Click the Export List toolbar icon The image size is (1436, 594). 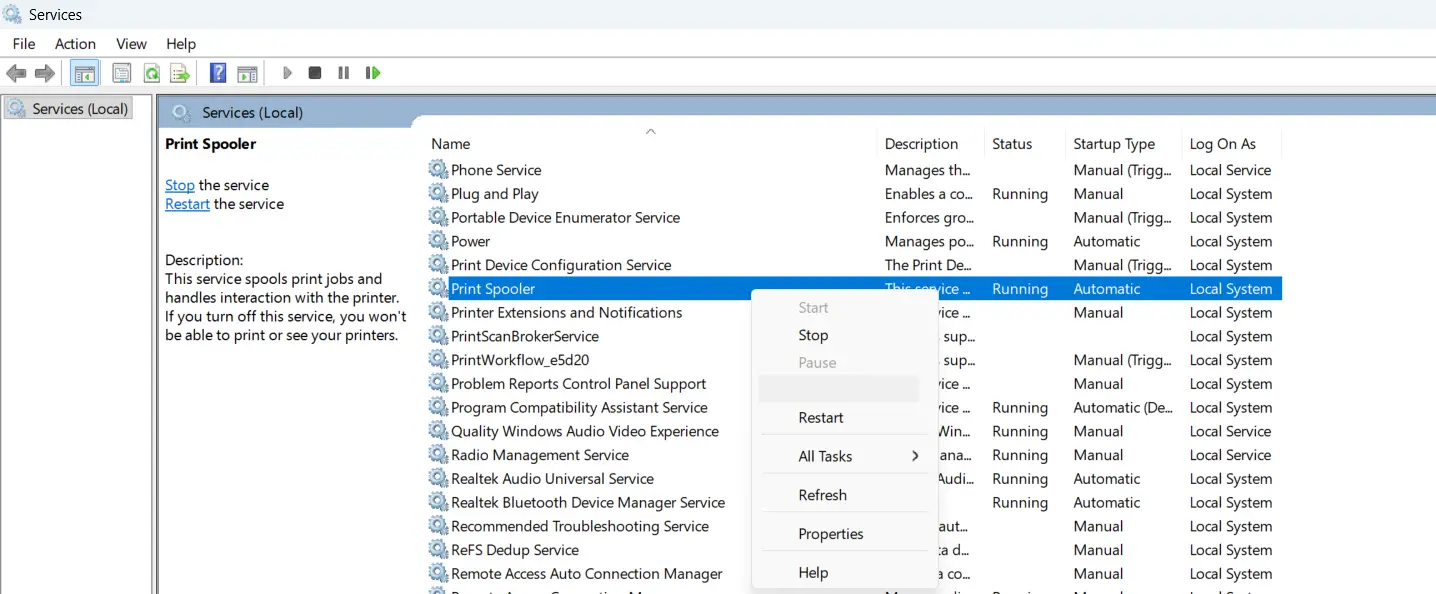179,72
